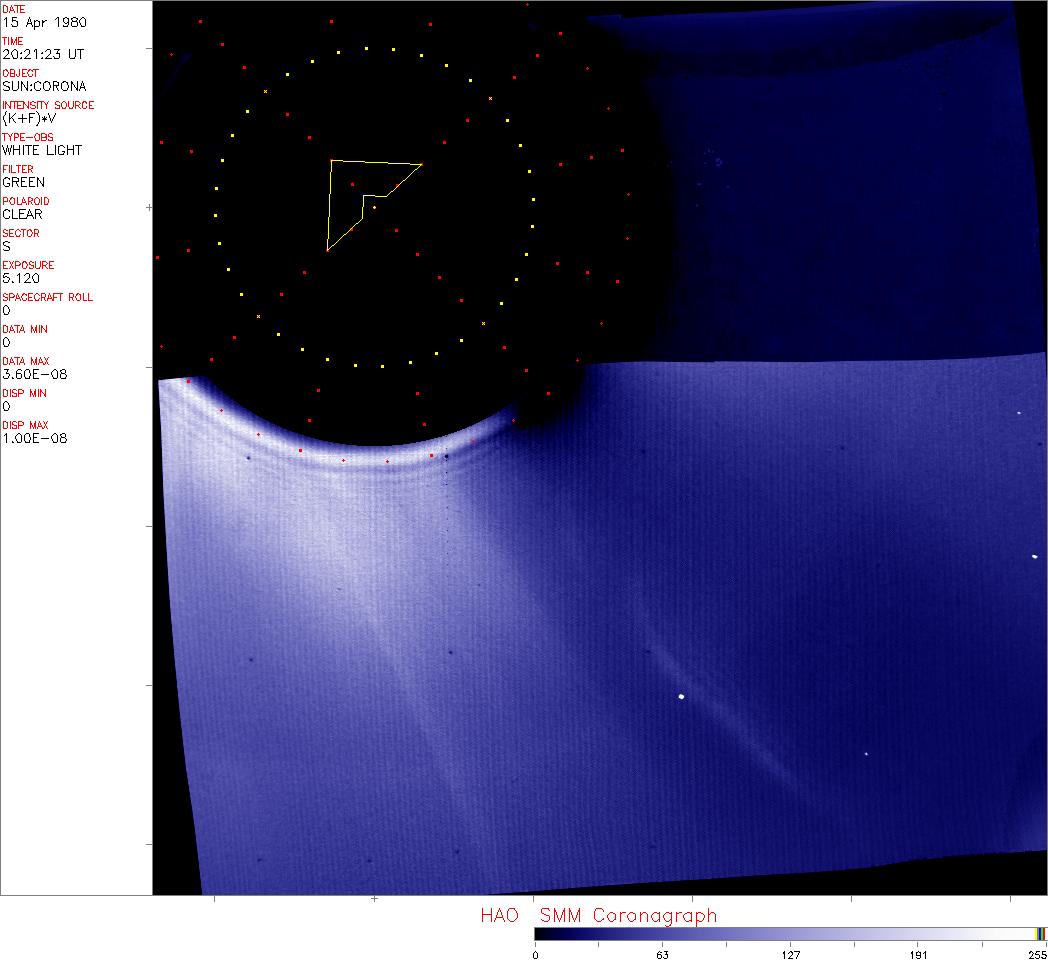Click the brightest white star in the corona
Screen dimensions: 1048x960
[681, 697]
